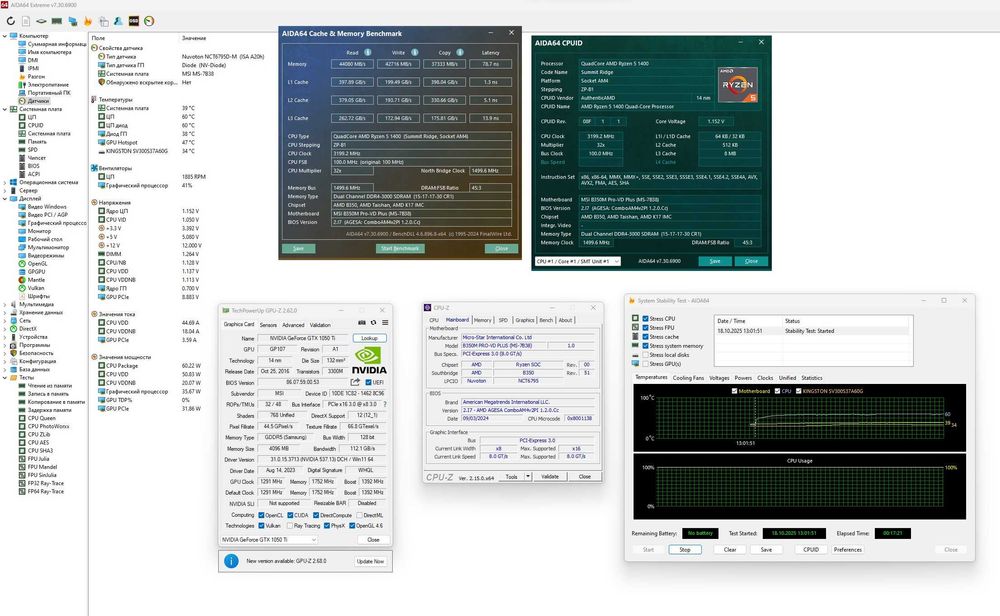Click the GPU-Z screenshot camera icon
The width and height of the screenshot is (1000, 616).
tap(362, 323)
